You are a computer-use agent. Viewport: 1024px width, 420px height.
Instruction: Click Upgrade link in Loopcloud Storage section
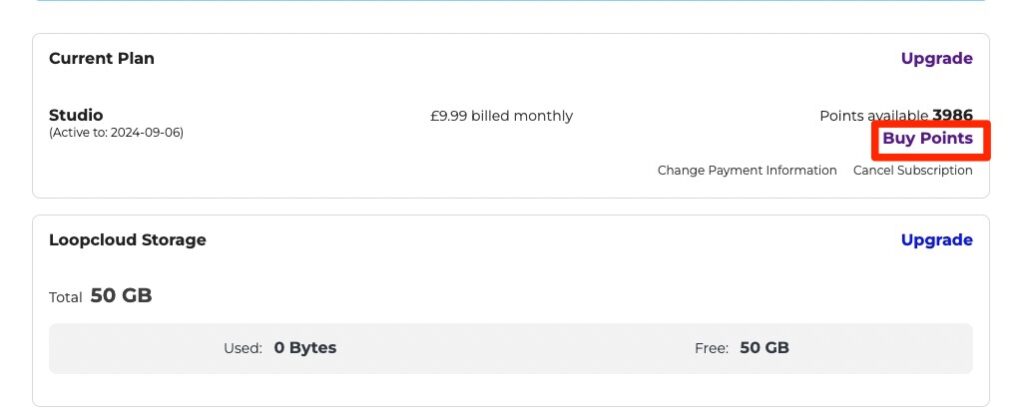(936, 240)
